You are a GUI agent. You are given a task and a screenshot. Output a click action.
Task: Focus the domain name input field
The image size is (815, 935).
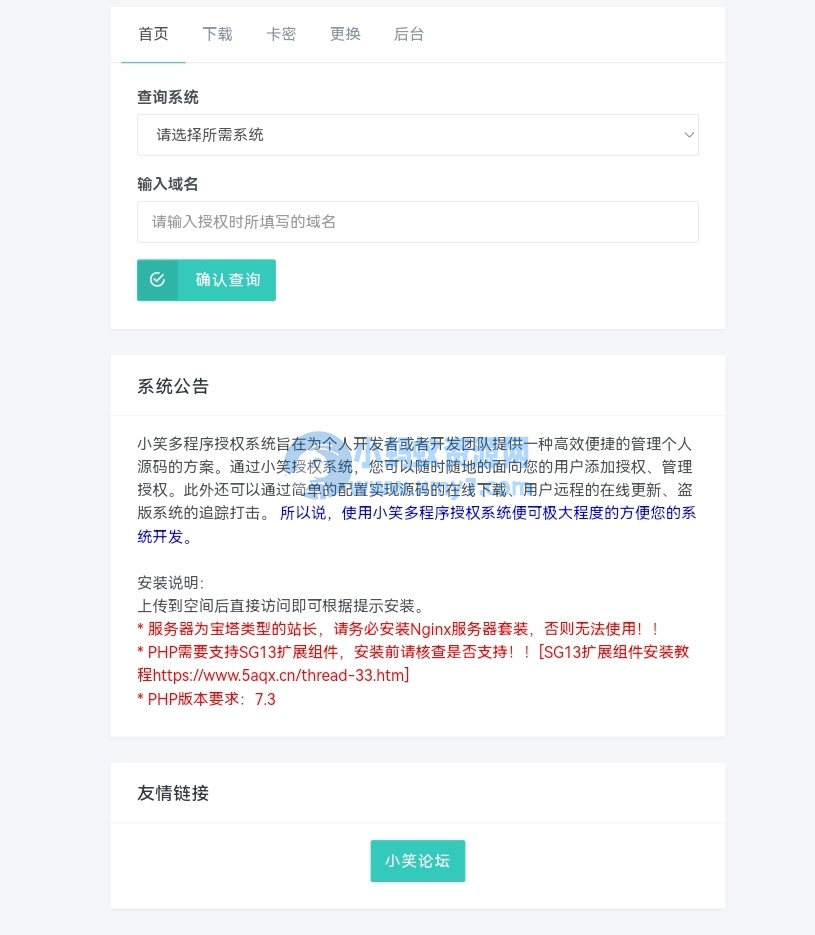[417, 222]
